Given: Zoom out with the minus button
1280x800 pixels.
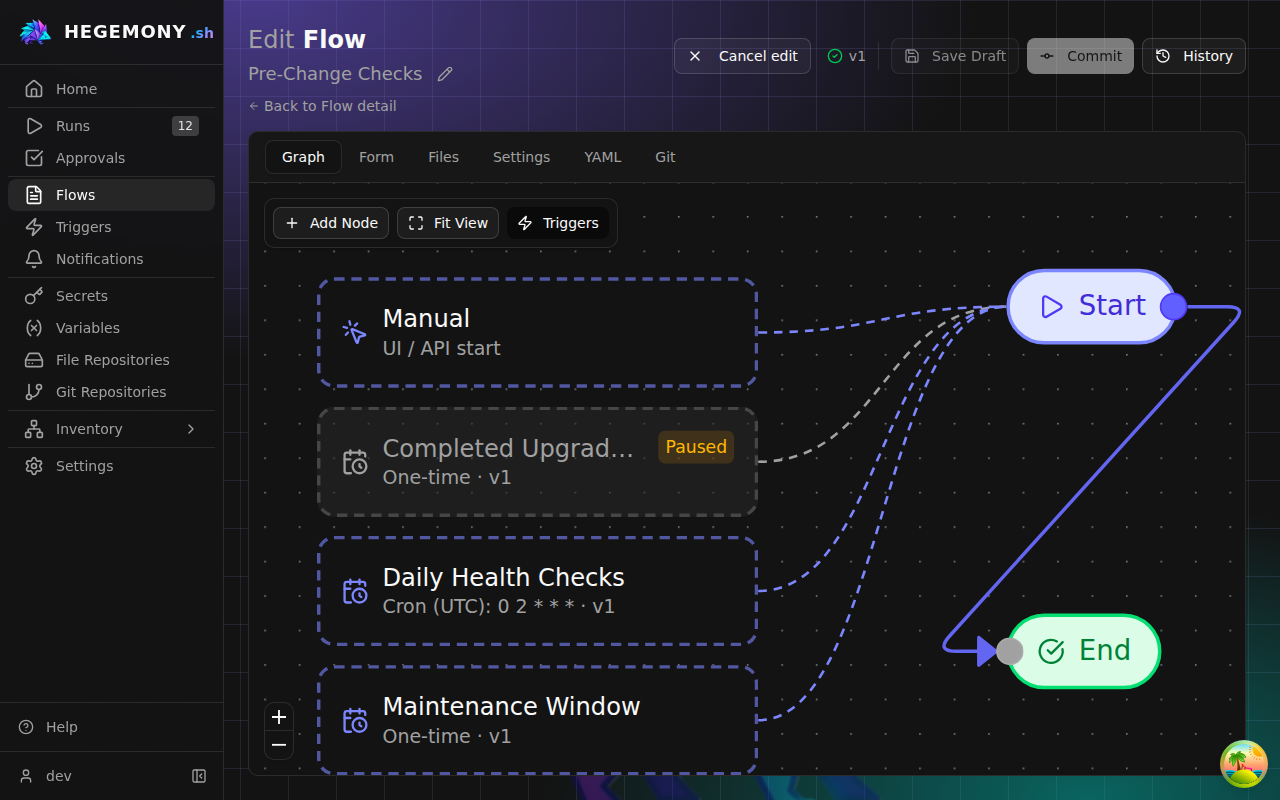Looking at the screenshot, I should click(x=279, y=745).
